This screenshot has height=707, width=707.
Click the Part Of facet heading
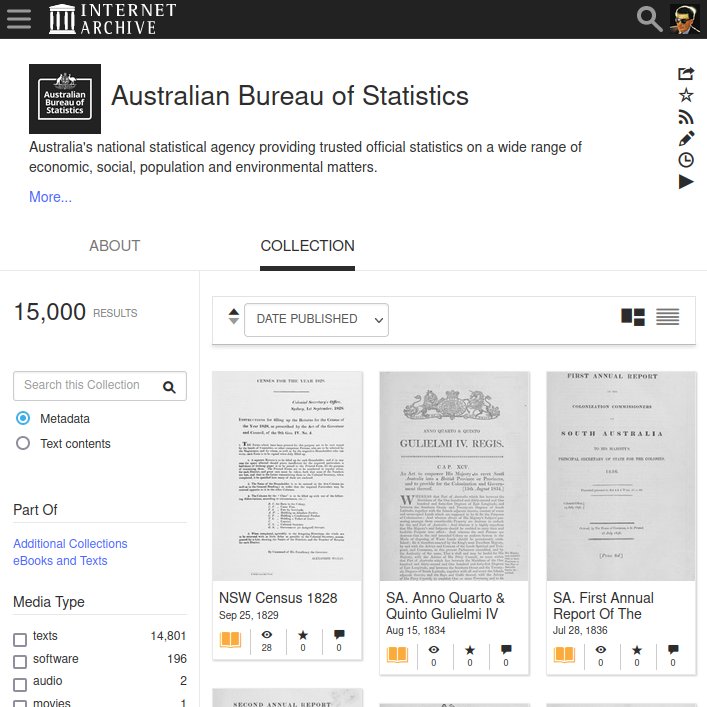pos(35,510)
